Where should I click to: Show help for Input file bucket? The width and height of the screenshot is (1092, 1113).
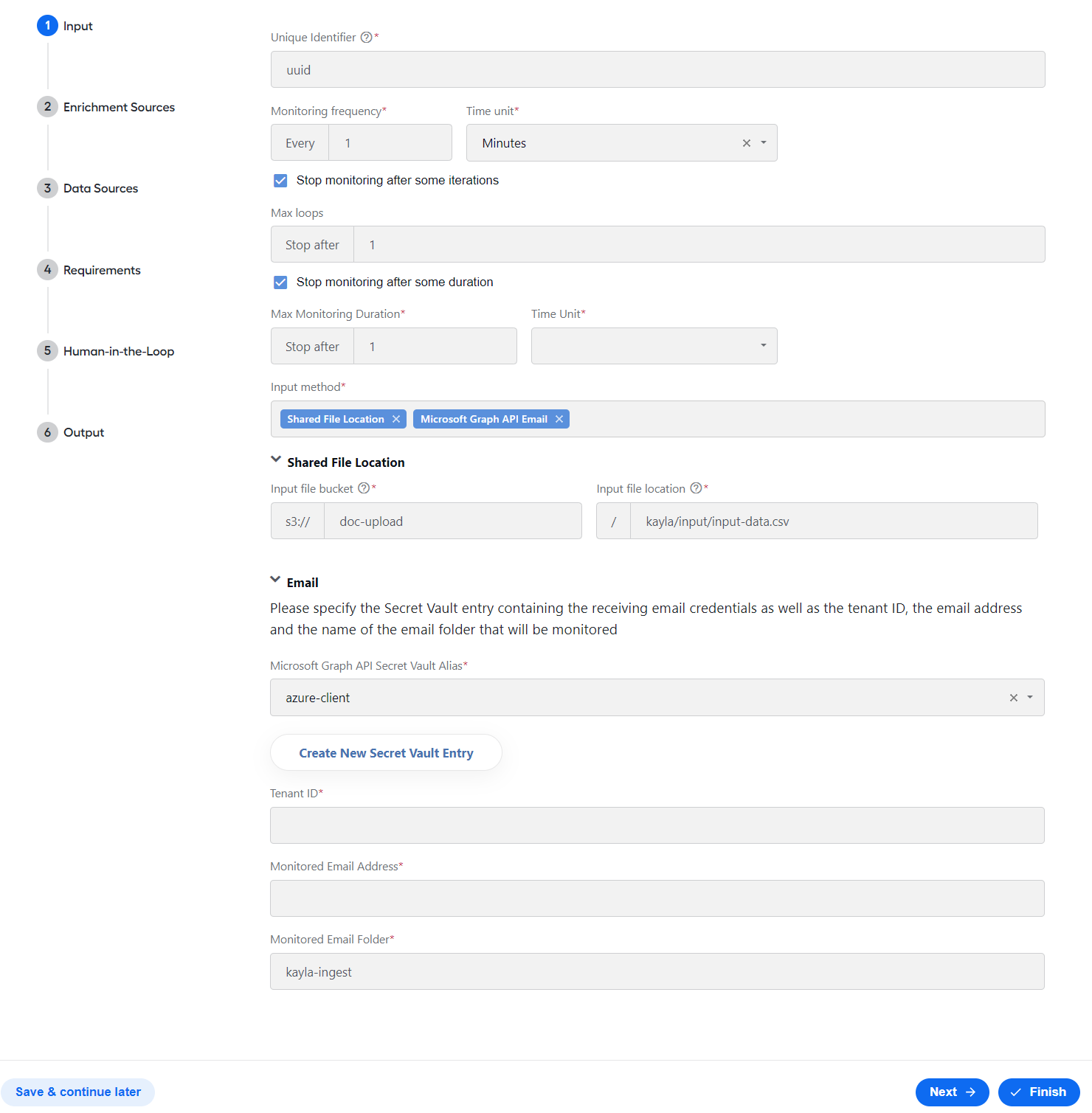(x=364, y=488)
